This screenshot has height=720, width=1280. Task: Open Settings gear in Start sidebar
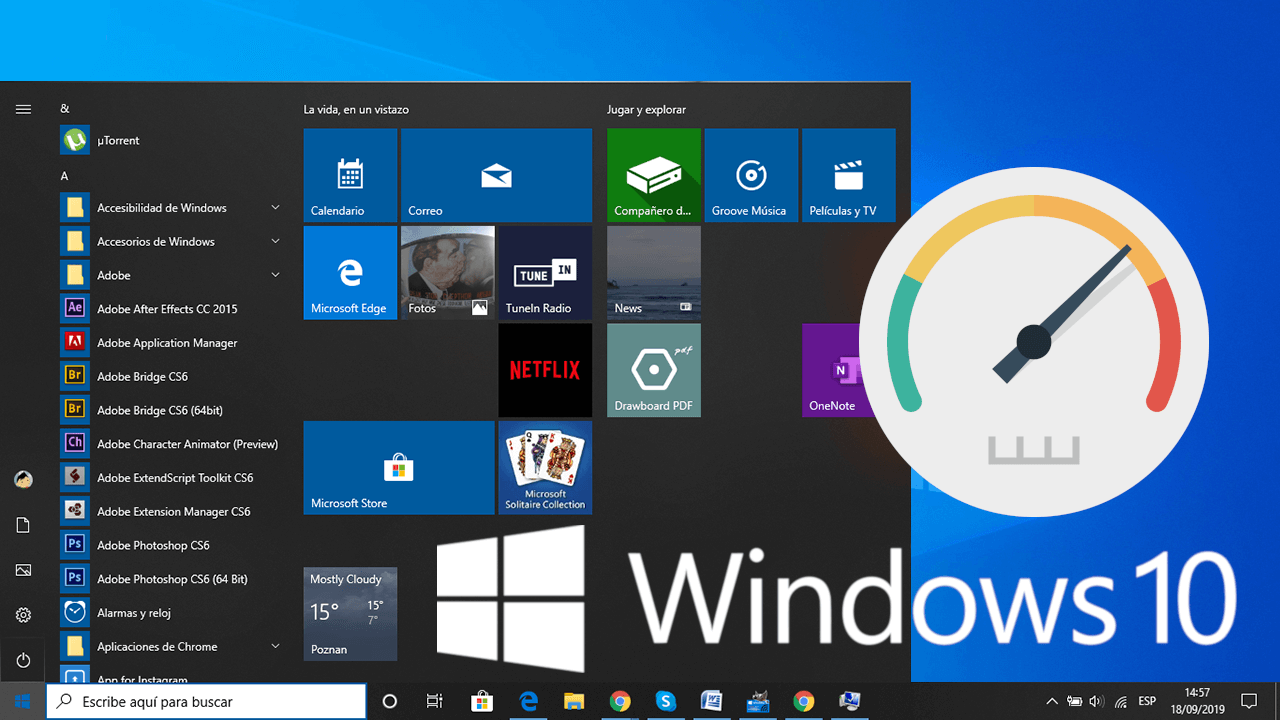[x=23, y=615]
